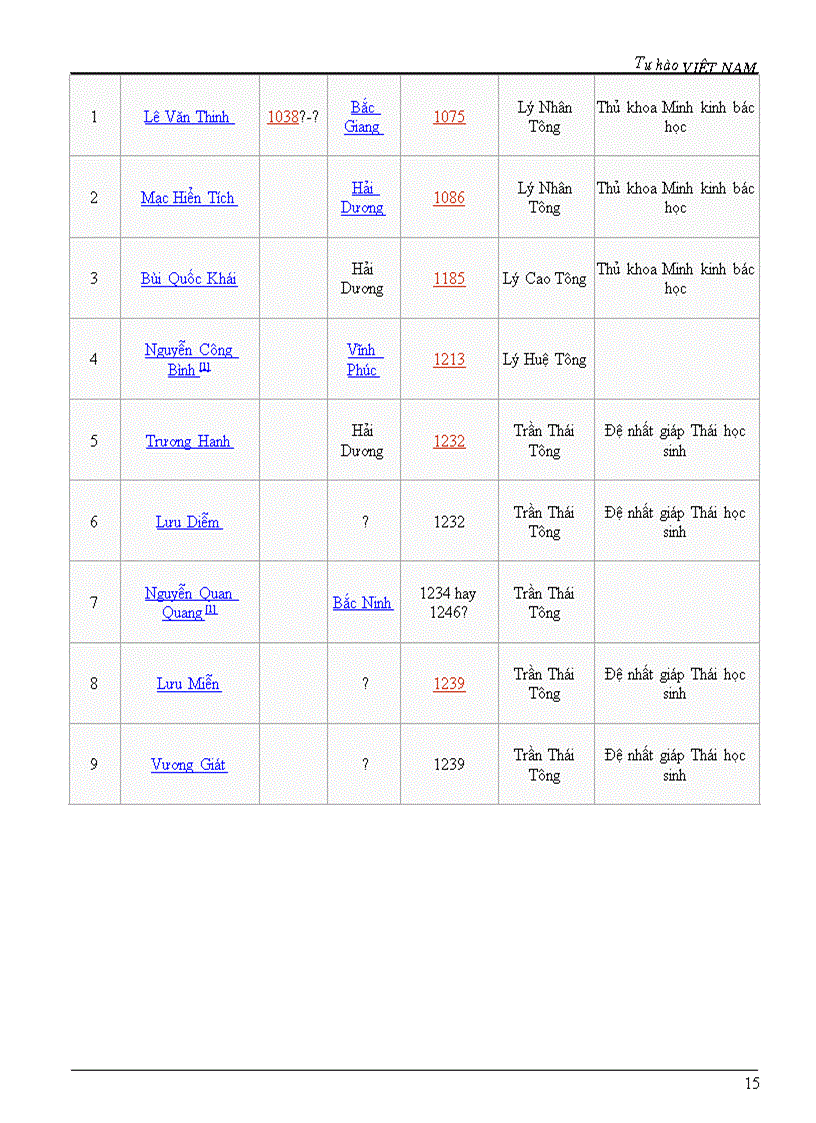Click the page number 15 in footer
Image resolution: width=816 pixels, height=1123 pixels.
click(x=751, y=1084)
